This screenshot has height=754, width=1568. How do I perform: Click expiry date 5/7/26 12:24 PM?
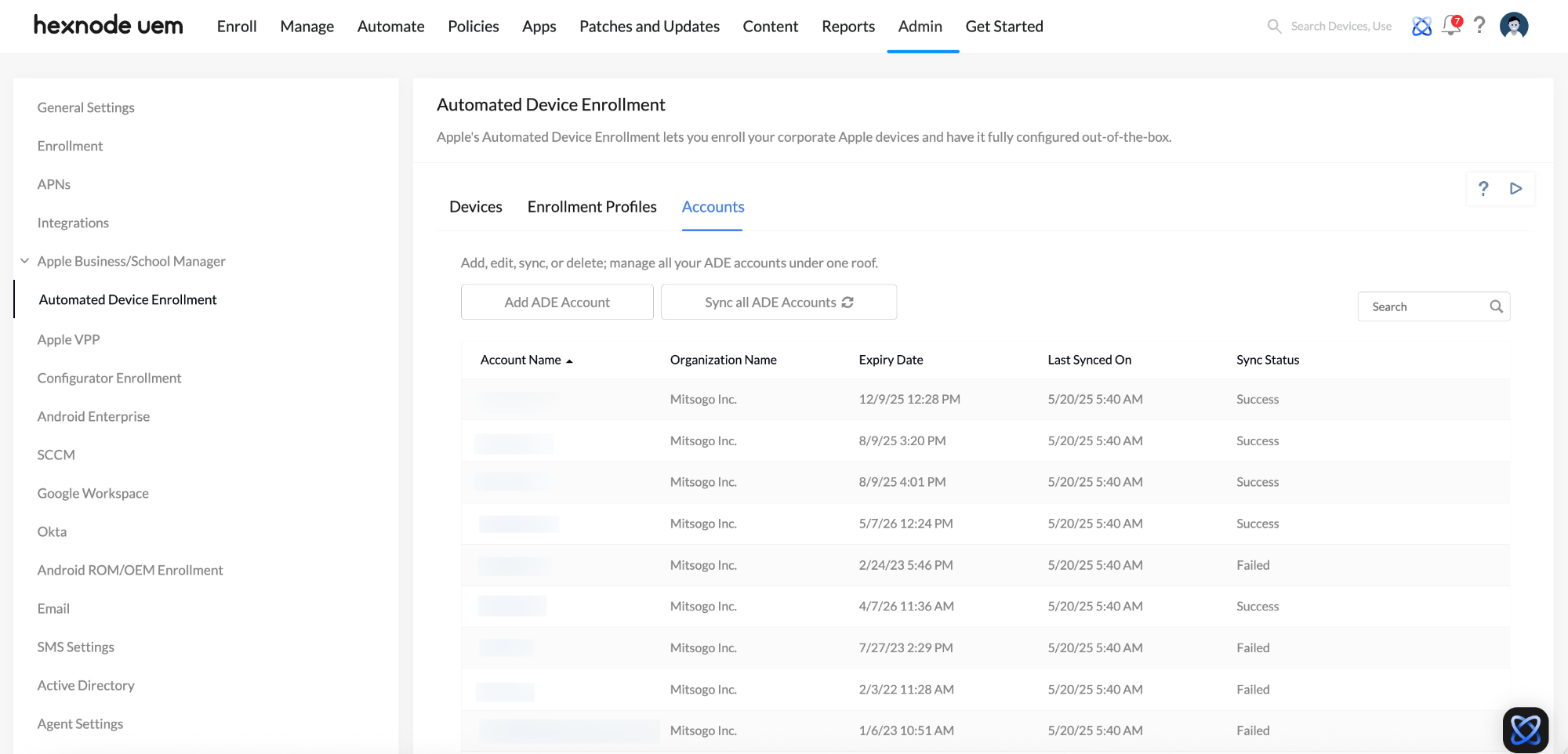(906, 524)
